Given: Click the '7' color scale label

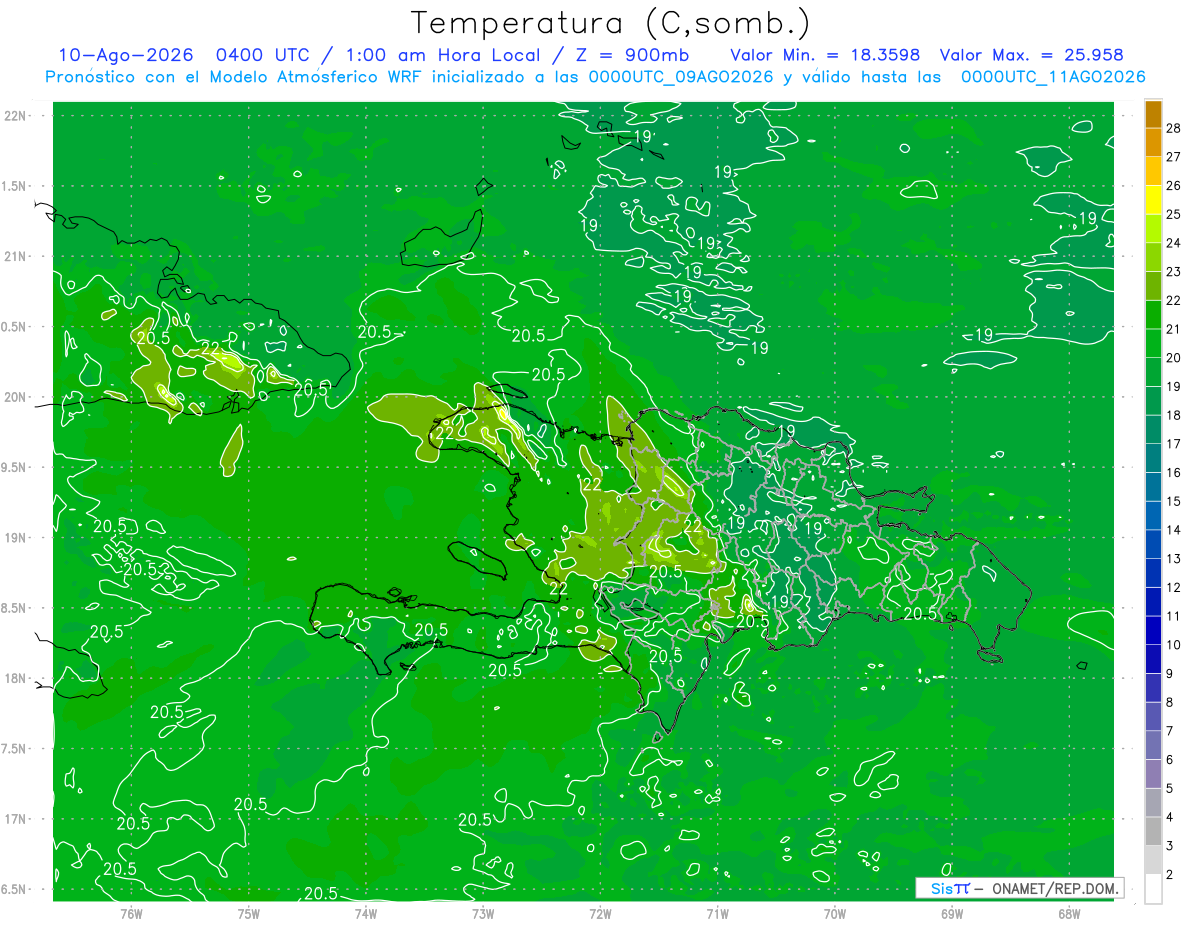Looking at the screenshot, I should (x=1171, y=731).
